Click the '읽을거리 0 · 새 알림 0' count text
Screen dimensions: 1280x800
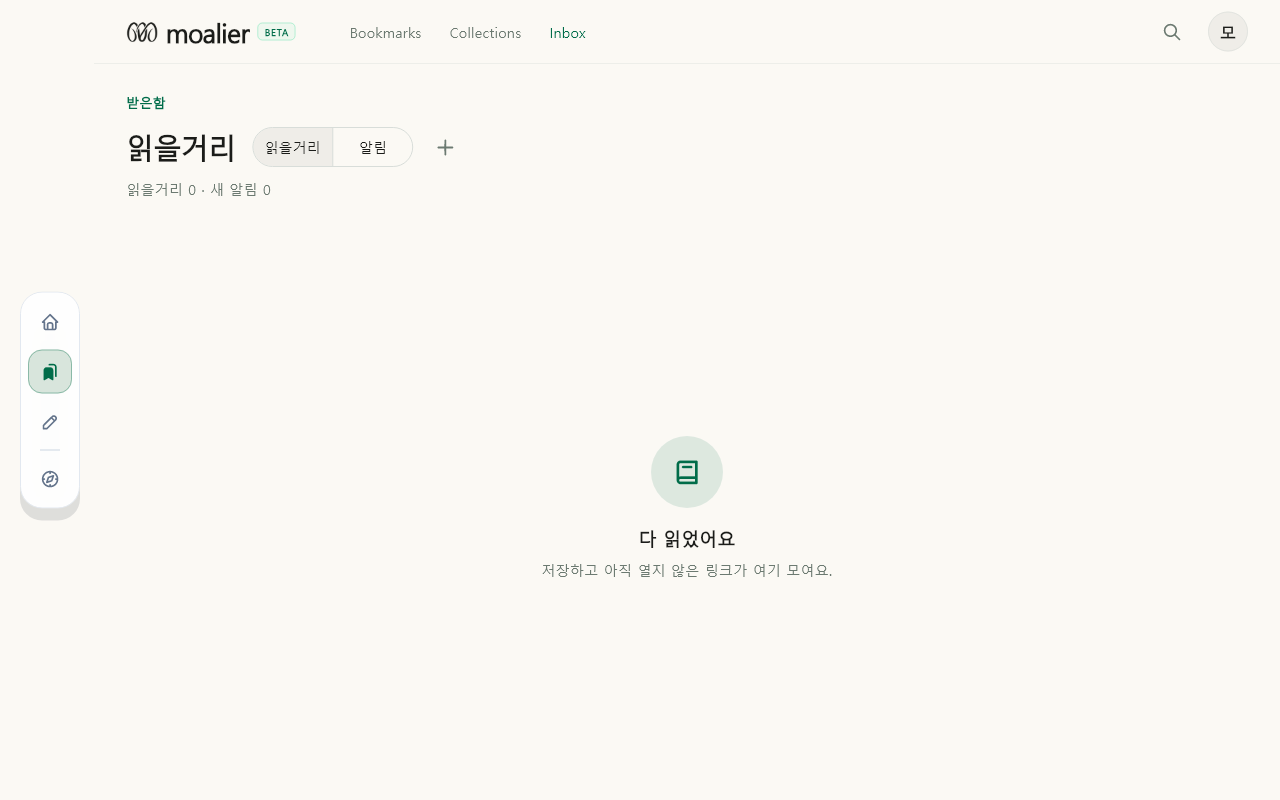tap(199, 189)
